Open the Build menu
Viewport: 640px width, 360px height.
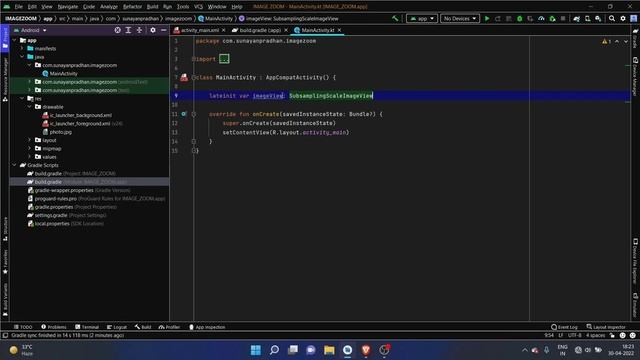[x=152, y=7]
